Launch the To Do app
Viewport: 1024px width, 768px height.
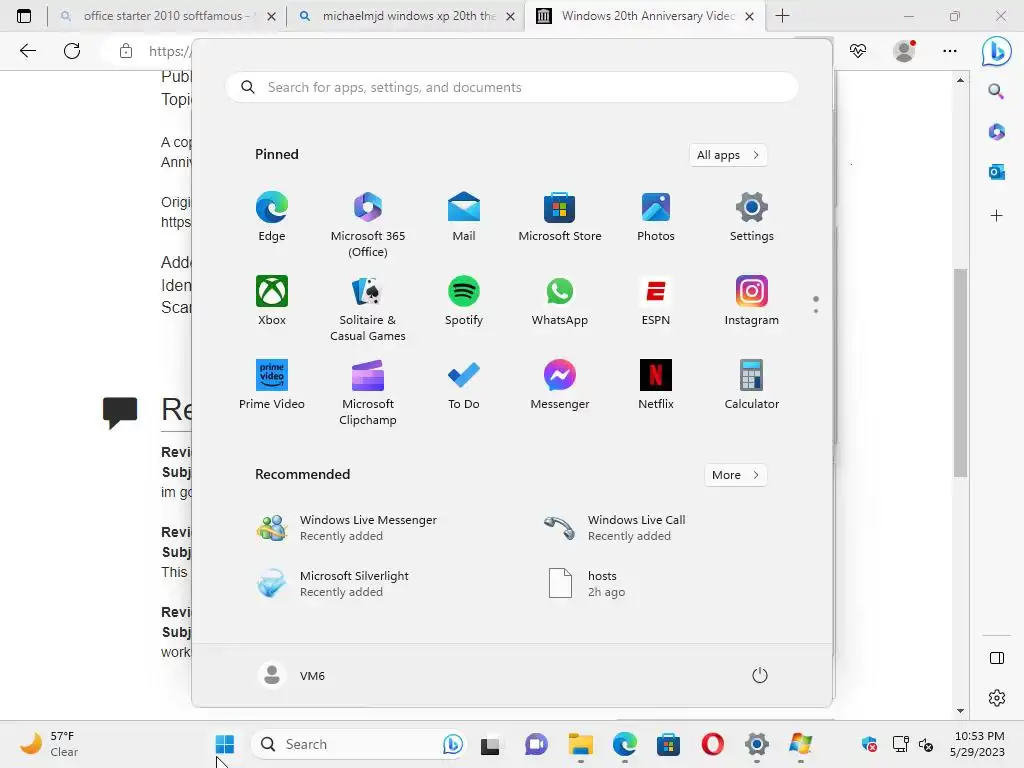[x=464, y=385]
